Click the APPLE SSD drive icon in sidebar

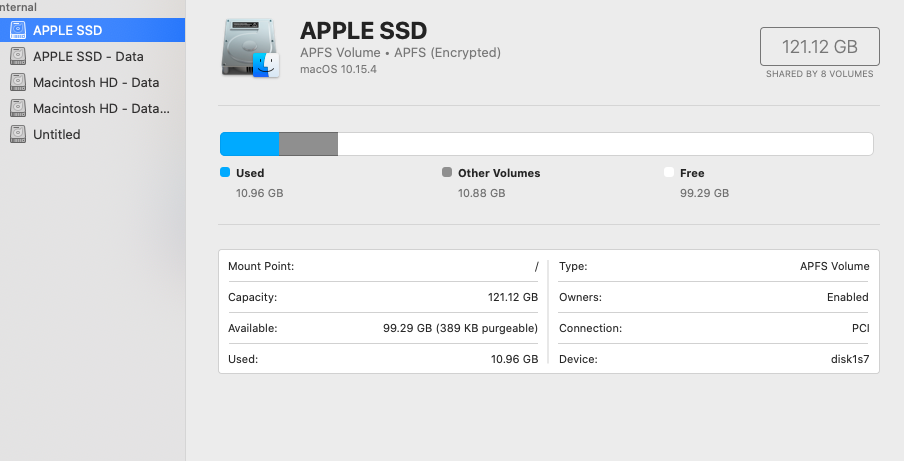(x=18, y=30)
